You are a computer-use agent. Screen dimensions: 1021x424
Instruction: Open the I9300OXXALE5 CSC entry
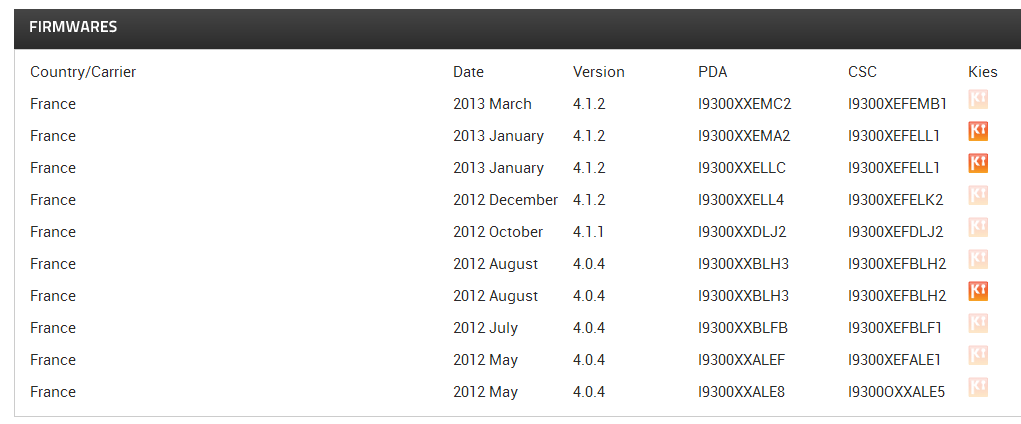coord(896,392)
